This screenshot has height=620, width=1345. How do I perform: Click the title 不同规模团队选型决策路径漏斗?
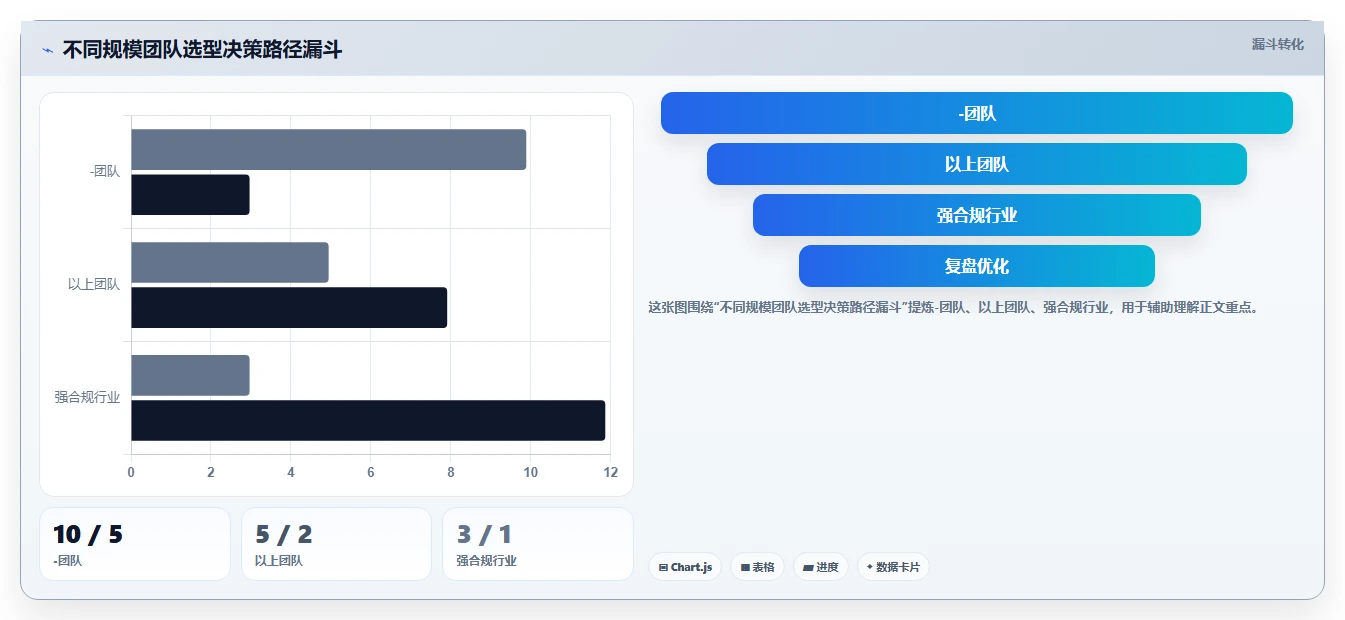[x=202, y=50]
